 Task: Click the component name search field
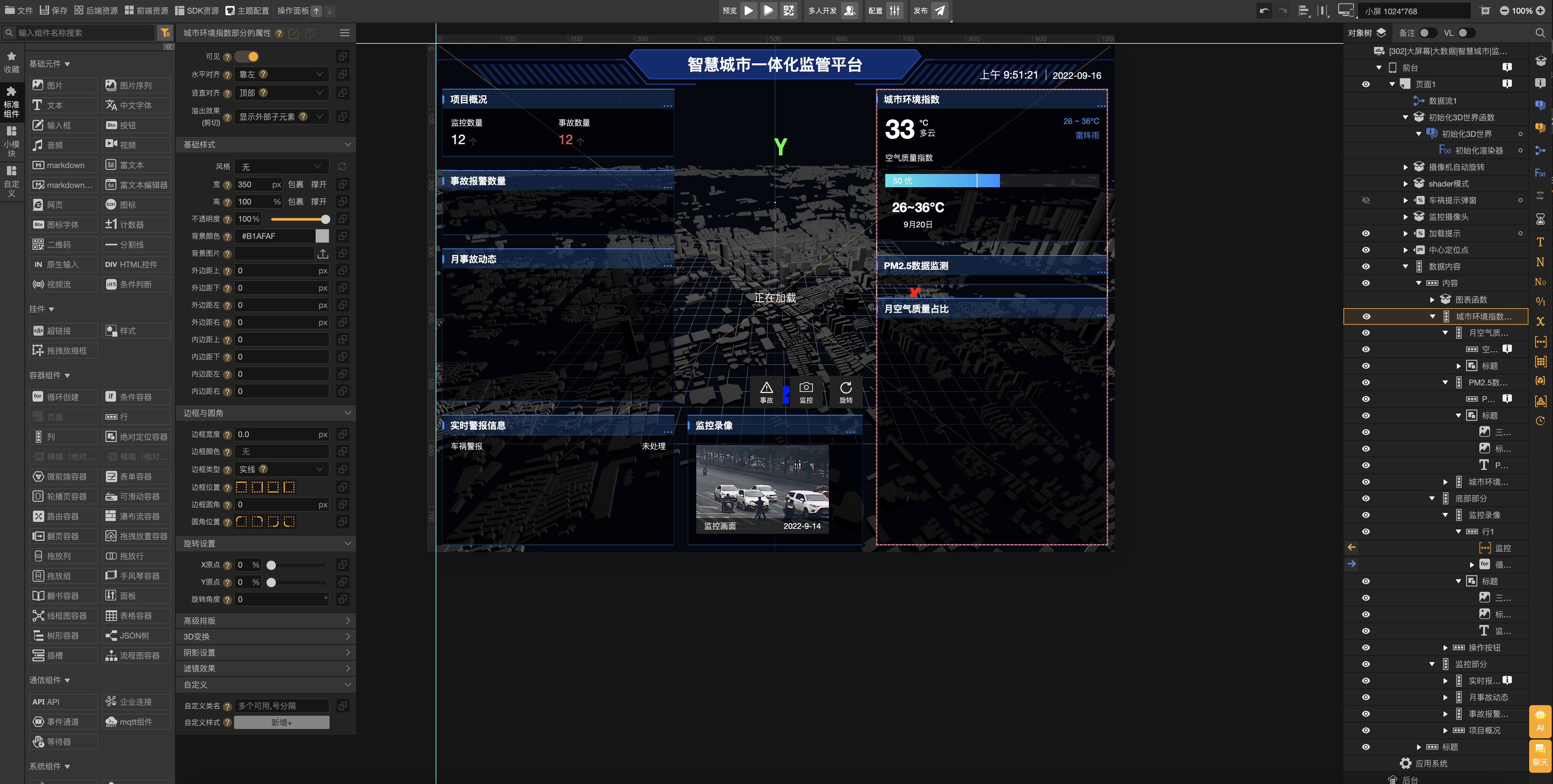pos(85,33)
